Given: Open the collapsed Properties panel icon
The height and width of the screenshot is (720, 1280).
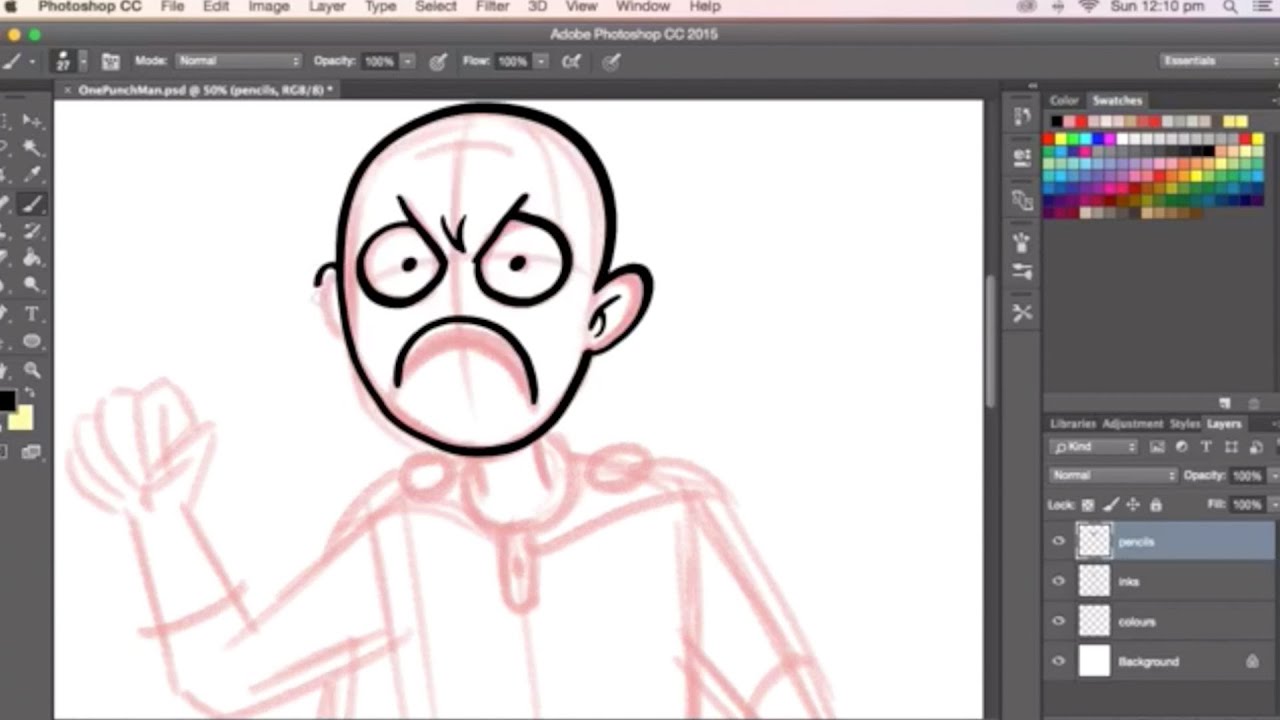Looking at the screenshot, I should click(x=1021, y=157).
